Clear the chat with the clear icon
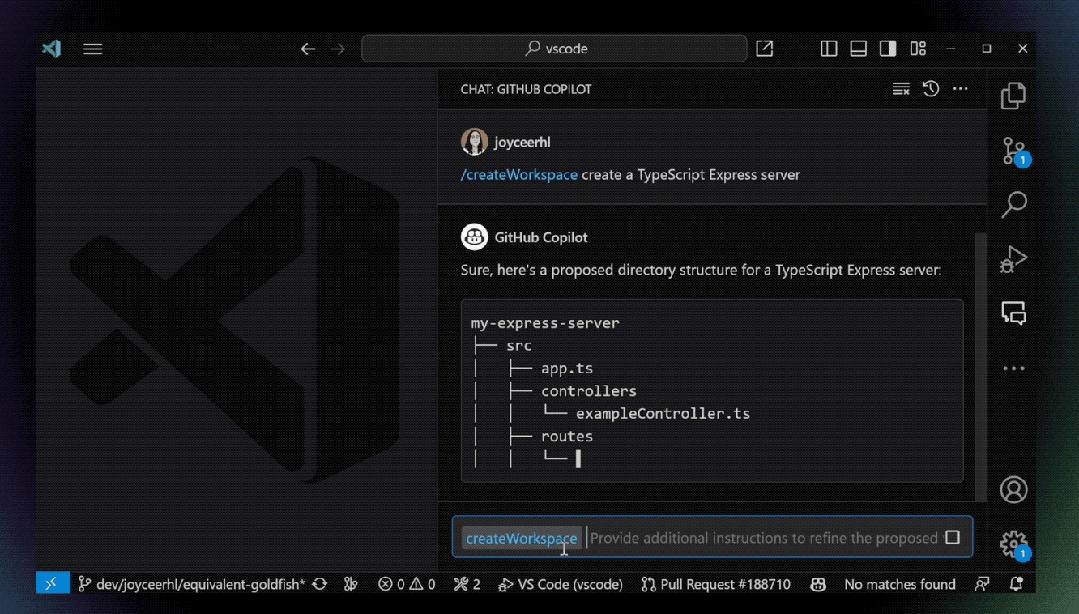This screenshot has height=614, width=1079. pos(900,88)
